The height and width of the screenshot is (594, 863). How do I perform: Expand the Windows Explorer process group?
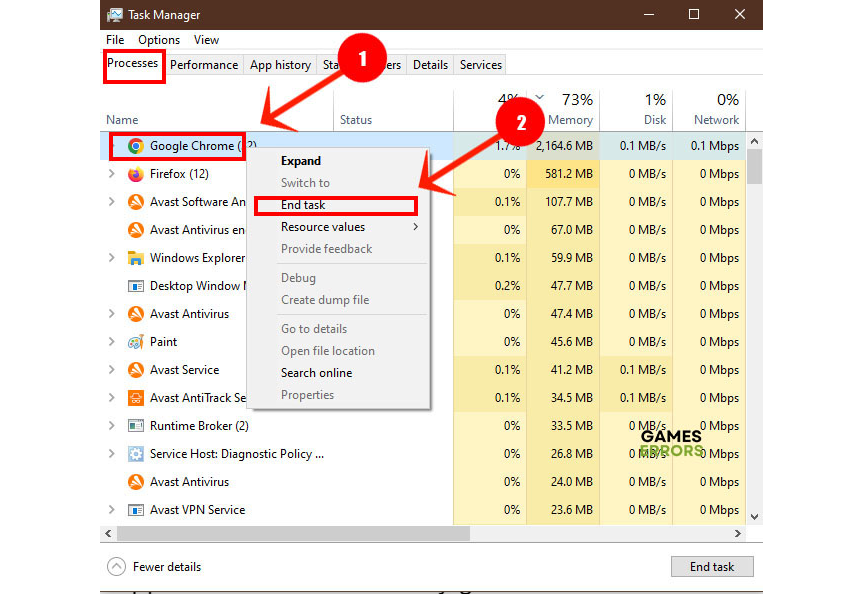111,258
